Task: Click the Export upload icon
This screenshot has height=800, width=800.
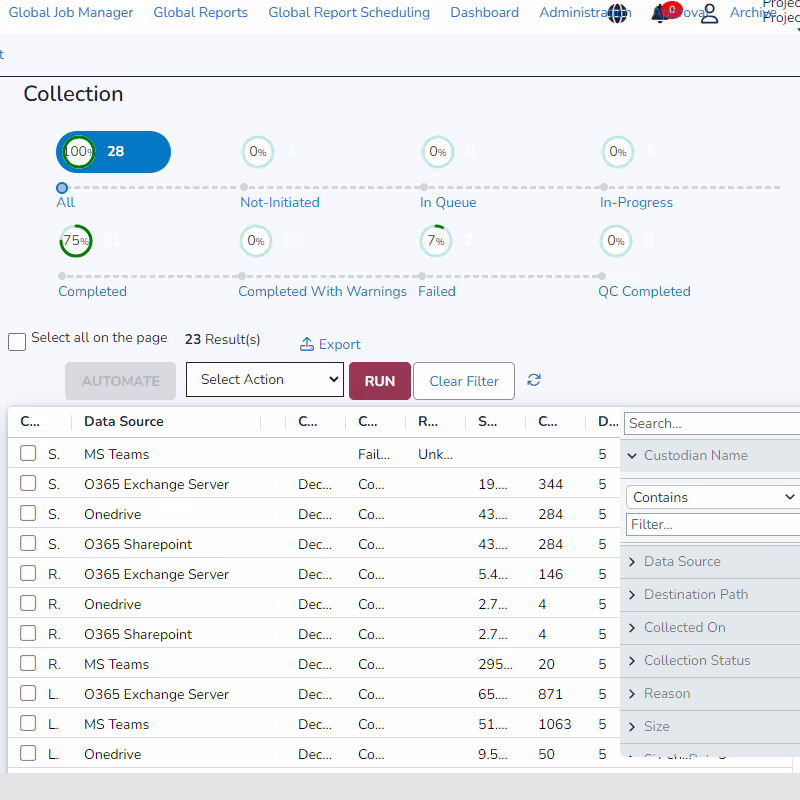Action: 307,344
